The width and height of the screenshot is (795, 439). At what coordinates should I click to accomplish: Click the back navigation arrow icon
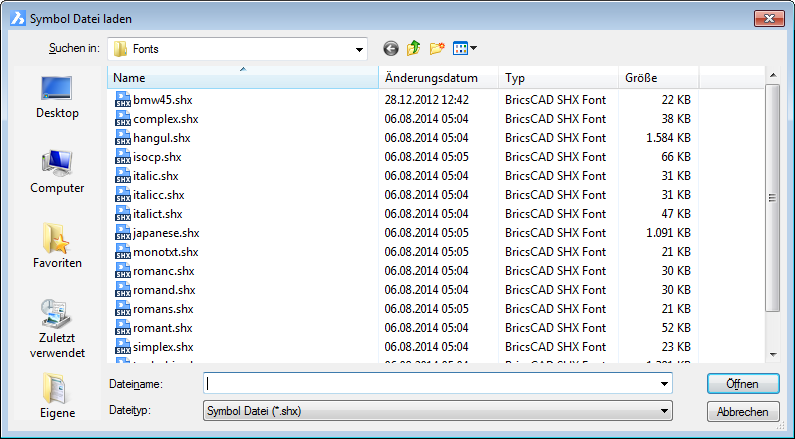pos(390,48)
